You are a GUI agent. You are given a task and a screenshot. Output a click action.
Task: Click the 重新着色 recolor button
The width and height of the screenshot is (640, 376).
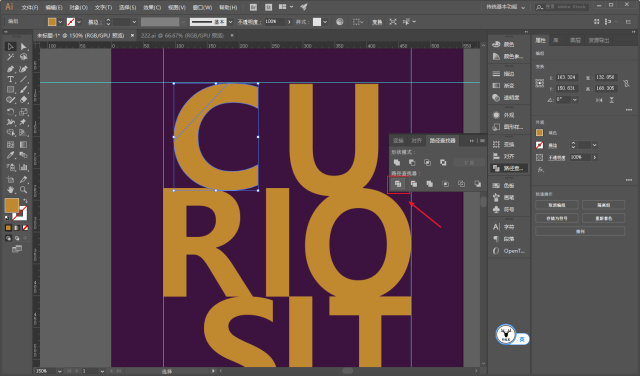pyautogui.click(x=603, y=218)
